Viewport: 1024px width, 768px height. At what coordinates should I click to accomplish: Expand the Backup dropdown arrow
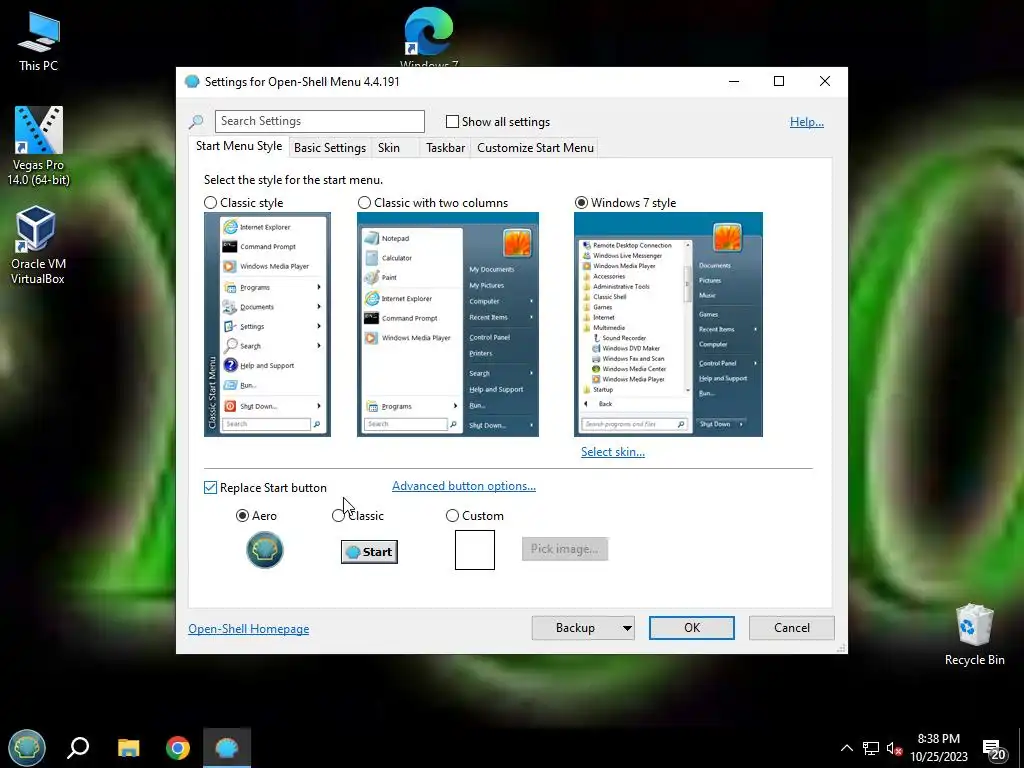[x=627, y=628]
